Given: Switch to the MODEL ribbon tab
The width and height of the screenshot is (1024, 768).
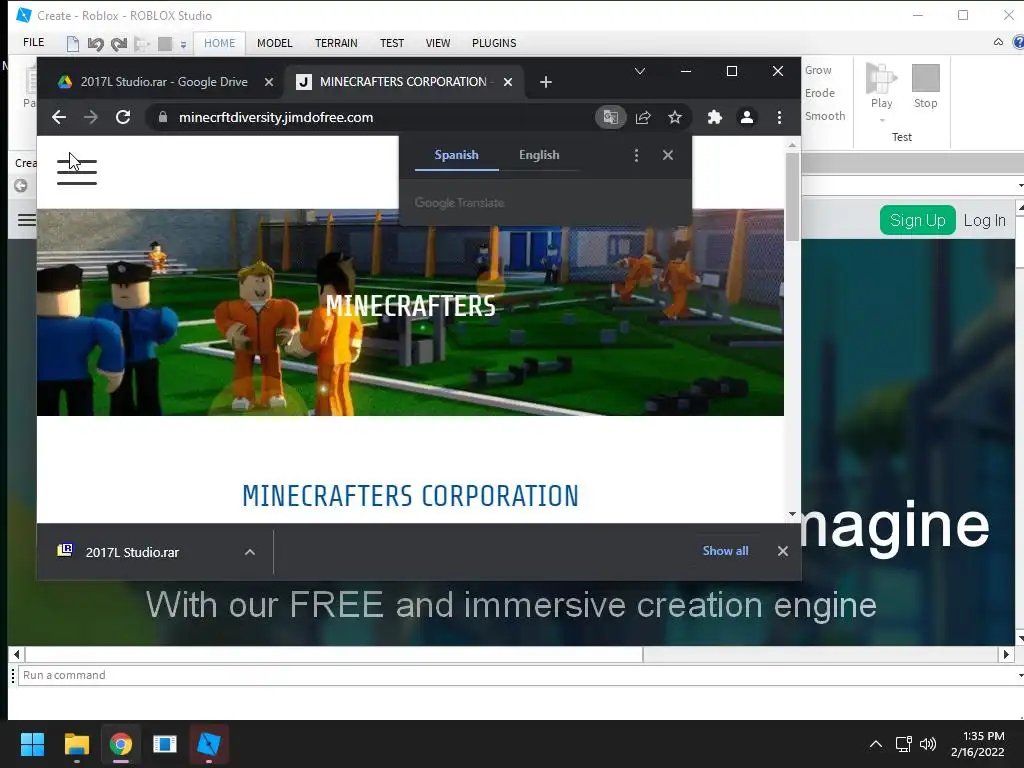Looking at the screenshot, I should click(x=274, y=43).
